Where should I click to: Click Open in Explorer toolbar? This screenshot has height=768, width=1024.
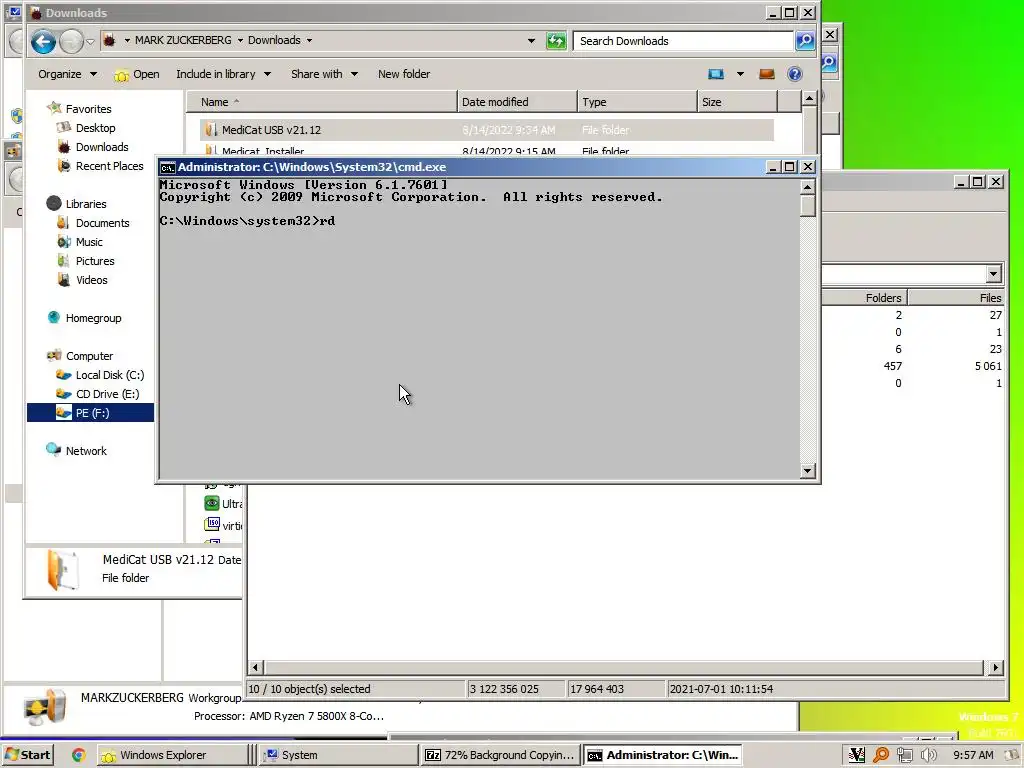coord(137,74)
